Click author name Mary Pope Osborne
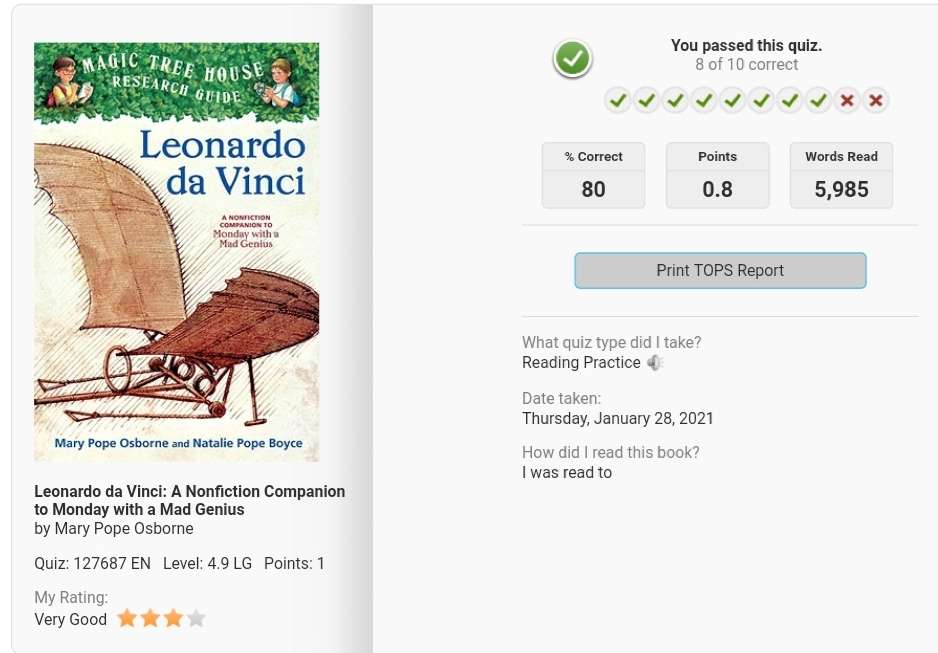The image size is (938, 653). [x=124, y=529]
